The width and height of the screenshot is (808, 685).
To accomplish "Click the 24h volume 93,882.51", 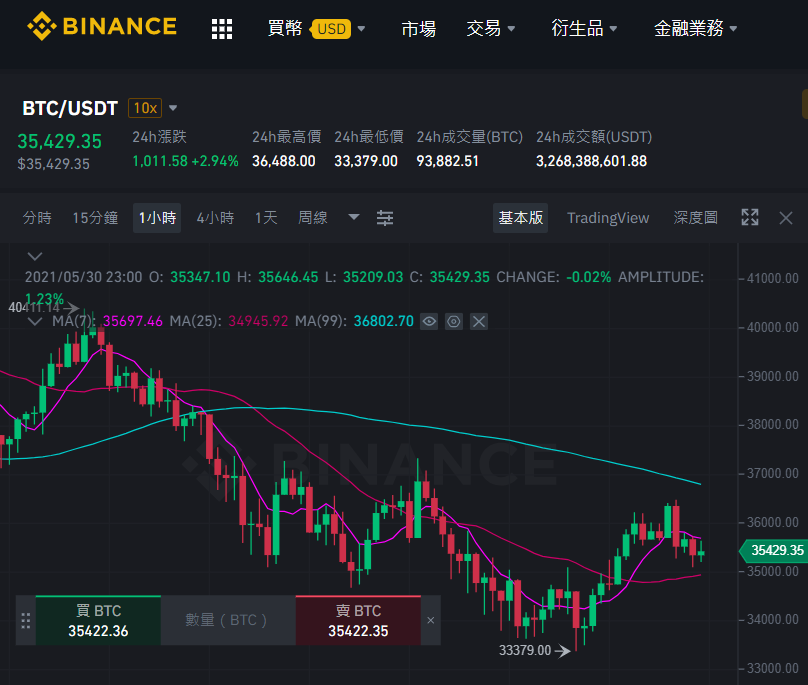I will click(447, 161).
